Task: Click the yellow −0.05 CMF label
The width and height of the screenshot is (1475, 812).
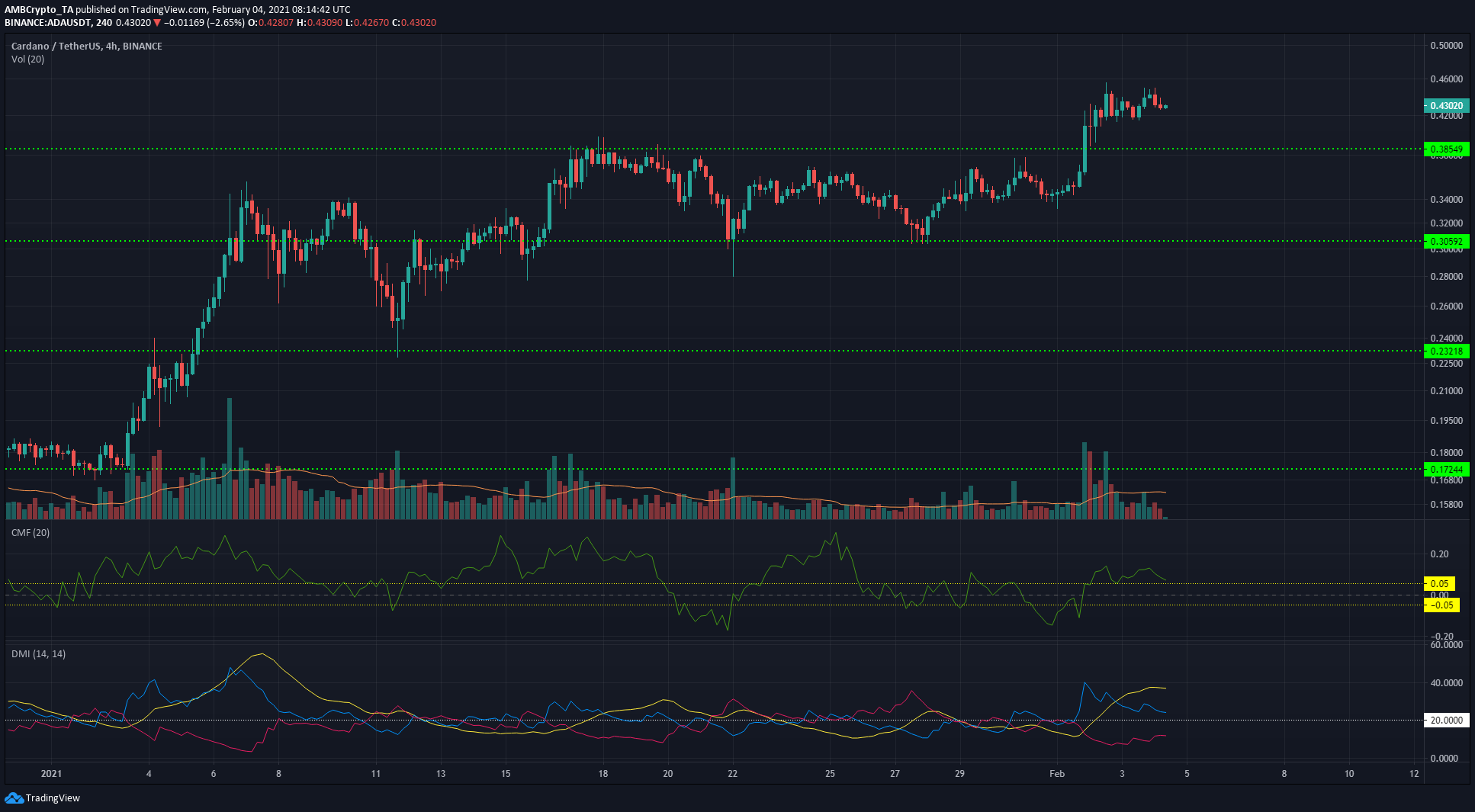Action: coord(1441,605)
